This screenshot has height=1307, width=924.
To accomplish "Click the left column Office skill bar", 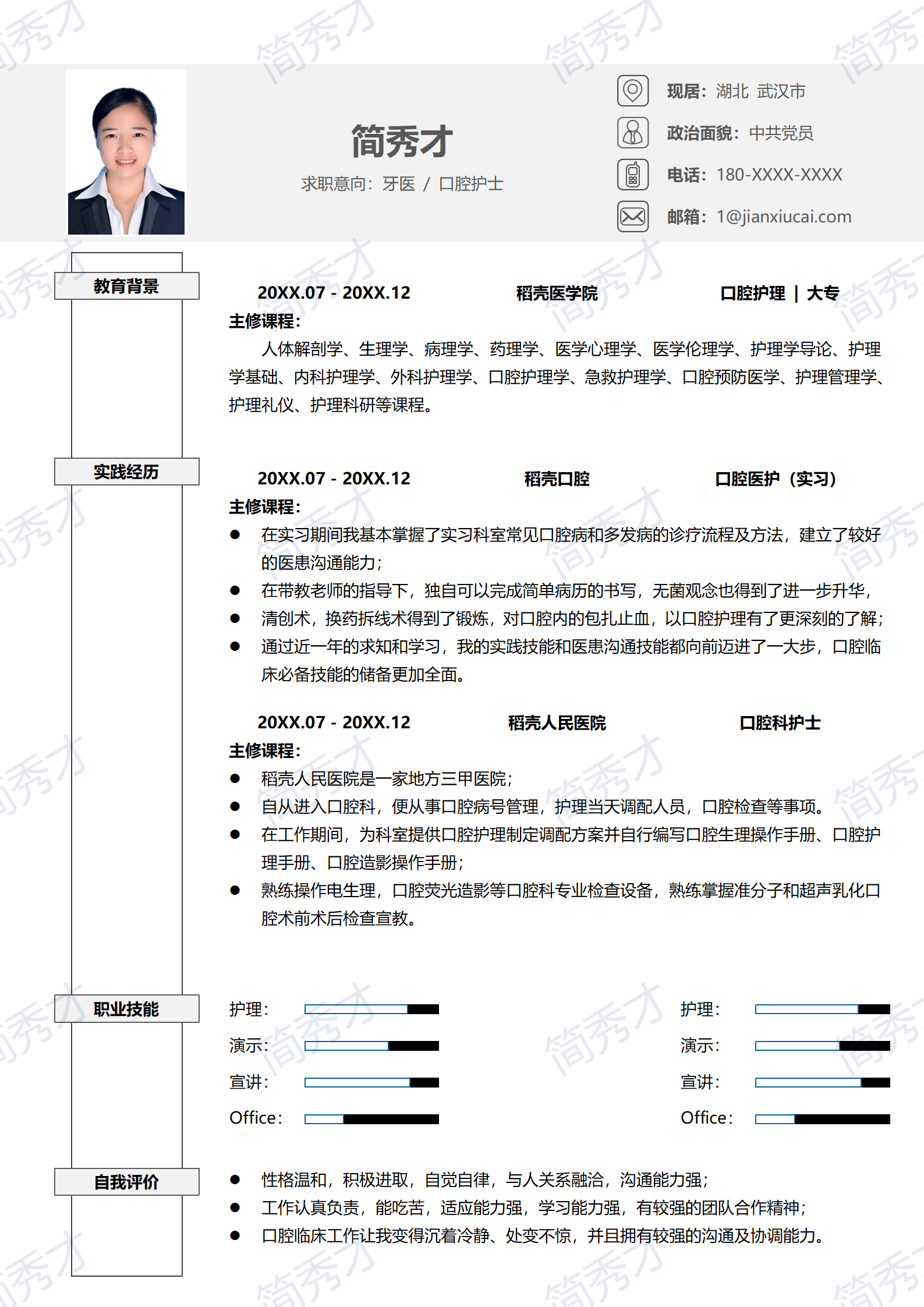I will [371, 1119].
